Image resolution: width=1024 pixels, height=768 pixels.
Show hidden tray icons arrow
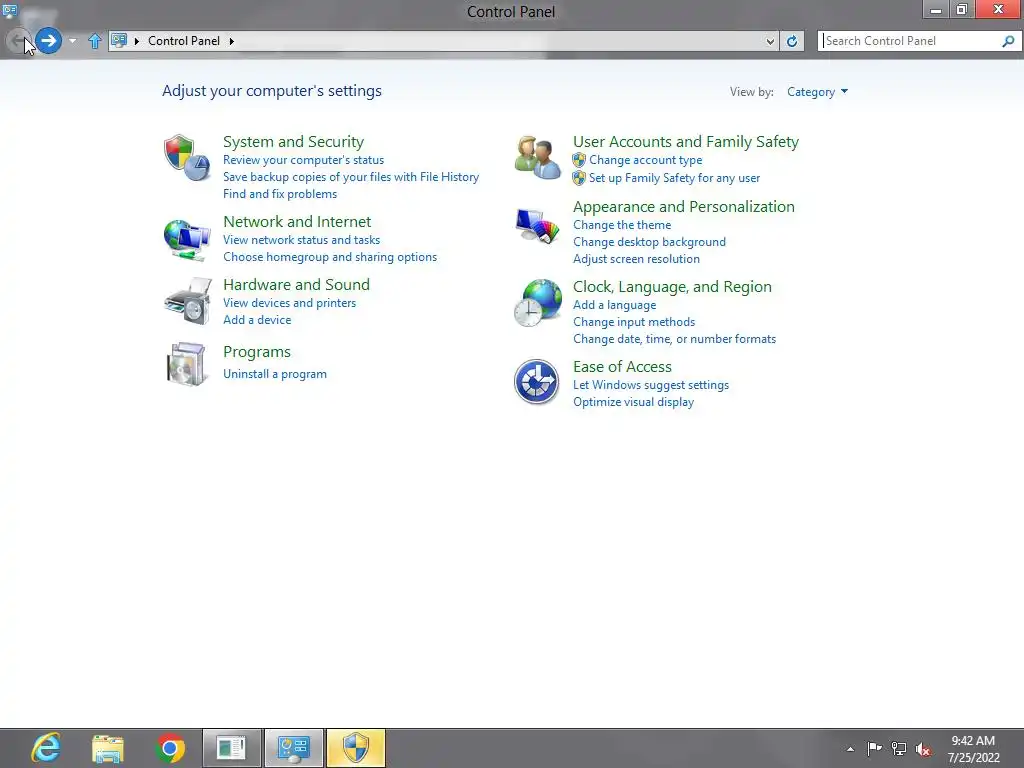click(x=850, y=749)
